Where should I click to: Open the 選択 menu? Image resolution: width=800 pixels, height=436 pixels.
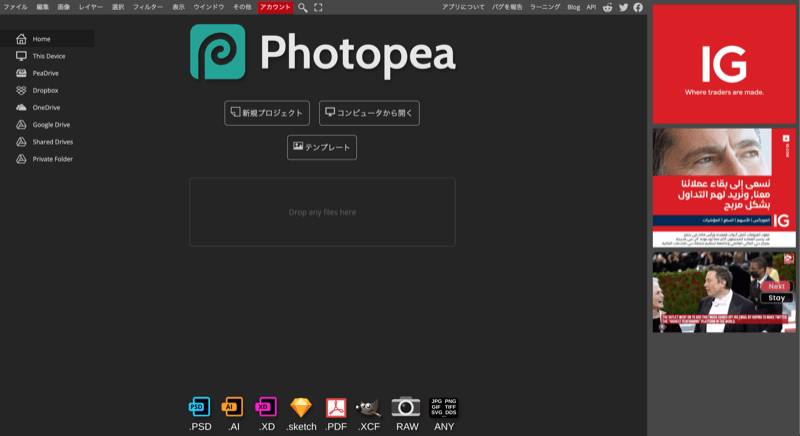(118, 7)
